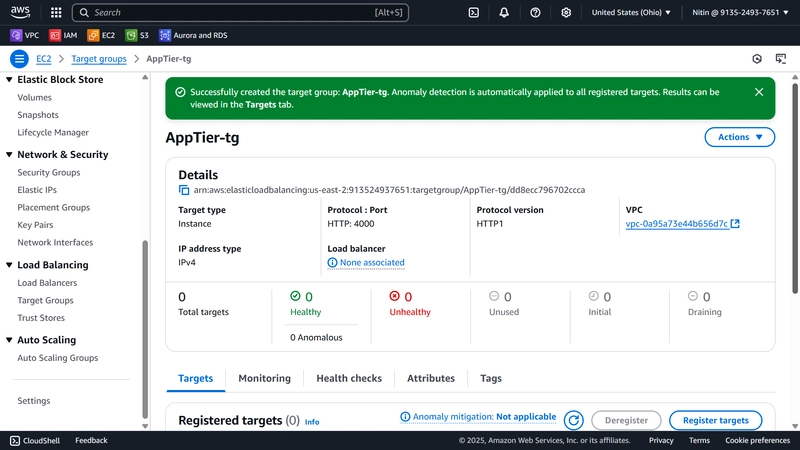Click in the AWS search field
The image size is (800, 450).
tap(240, 12)
